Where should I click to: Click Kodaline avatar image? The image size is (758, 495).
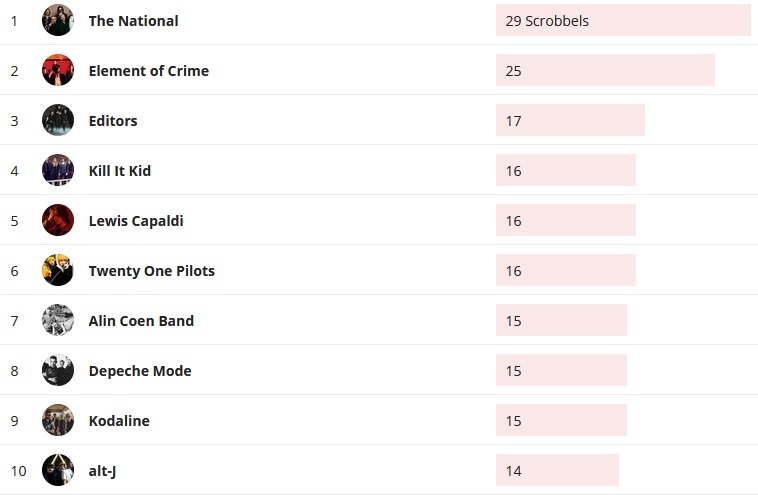click(x=58, y=420)
